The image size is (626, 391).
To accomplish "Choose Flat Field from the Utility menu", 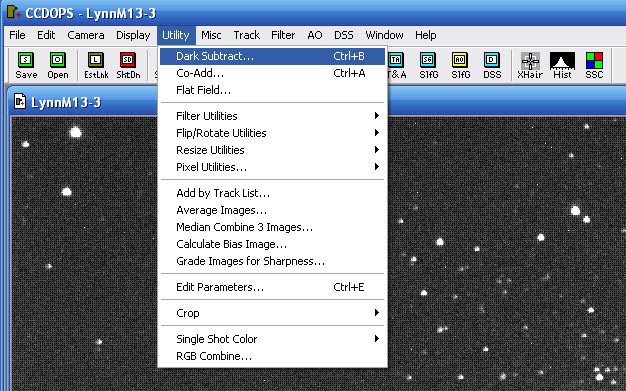I will coord(273,90).
